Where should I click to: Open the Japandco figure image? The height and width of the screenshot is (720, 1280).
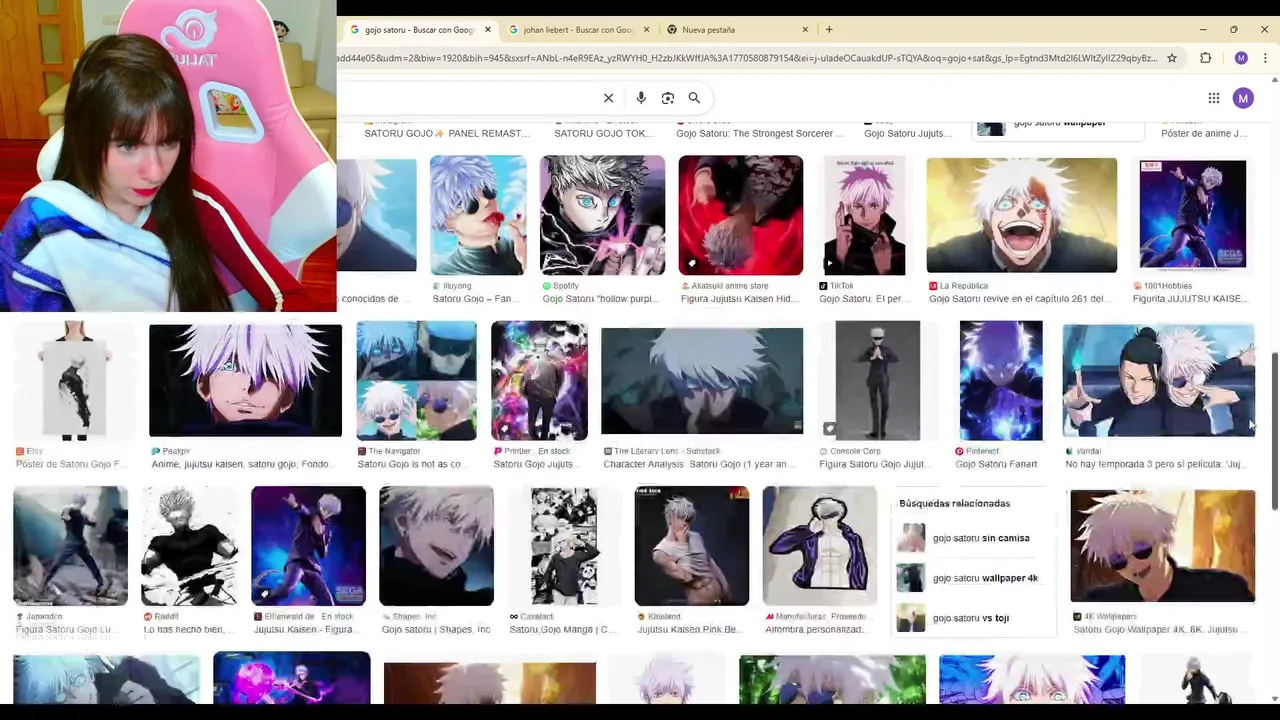click(70, 546)
